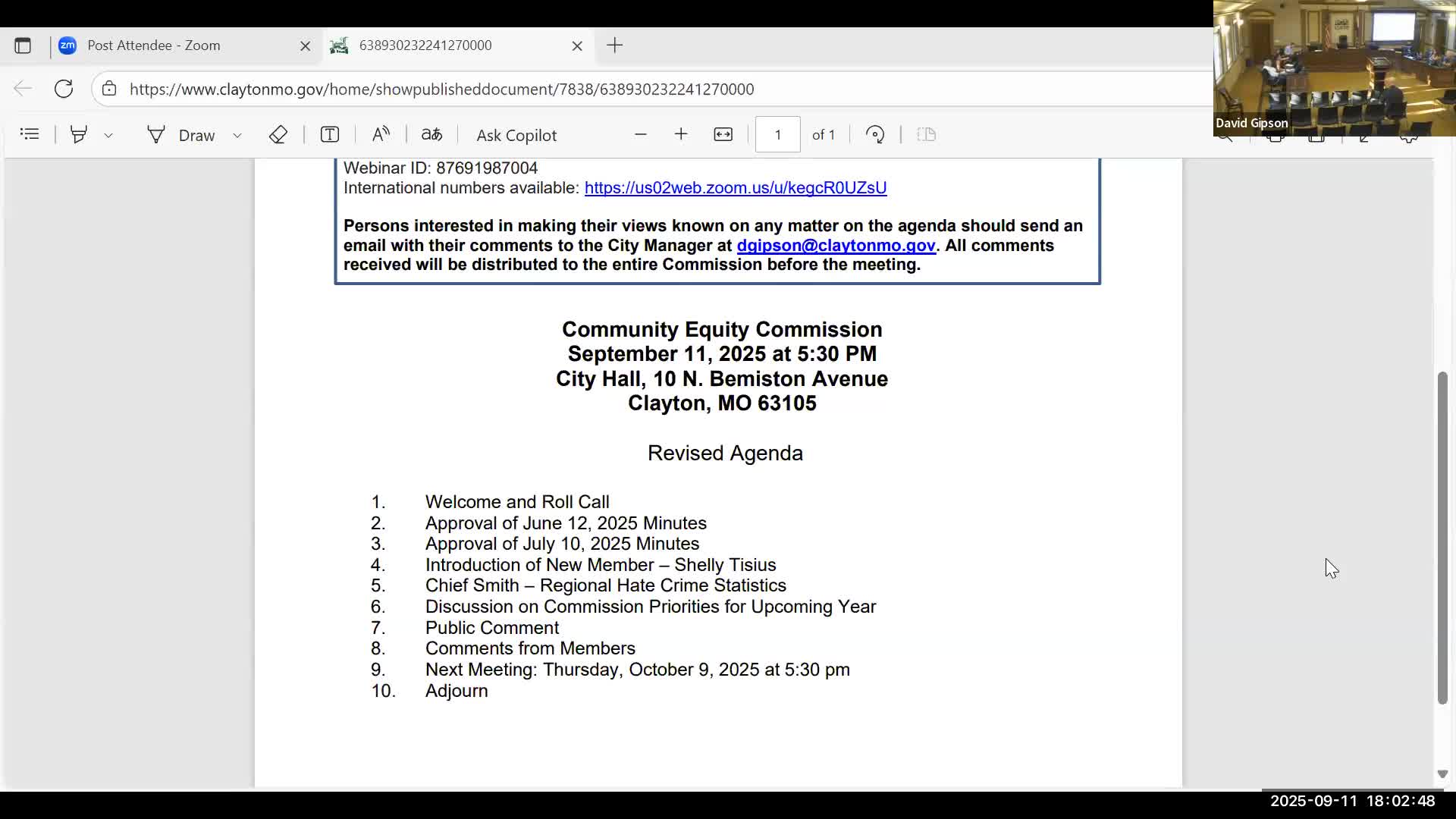This screenshot has height=819, width=1456.
Task: Open the Zoom international numbers link
Action: [x=735, y=188]
